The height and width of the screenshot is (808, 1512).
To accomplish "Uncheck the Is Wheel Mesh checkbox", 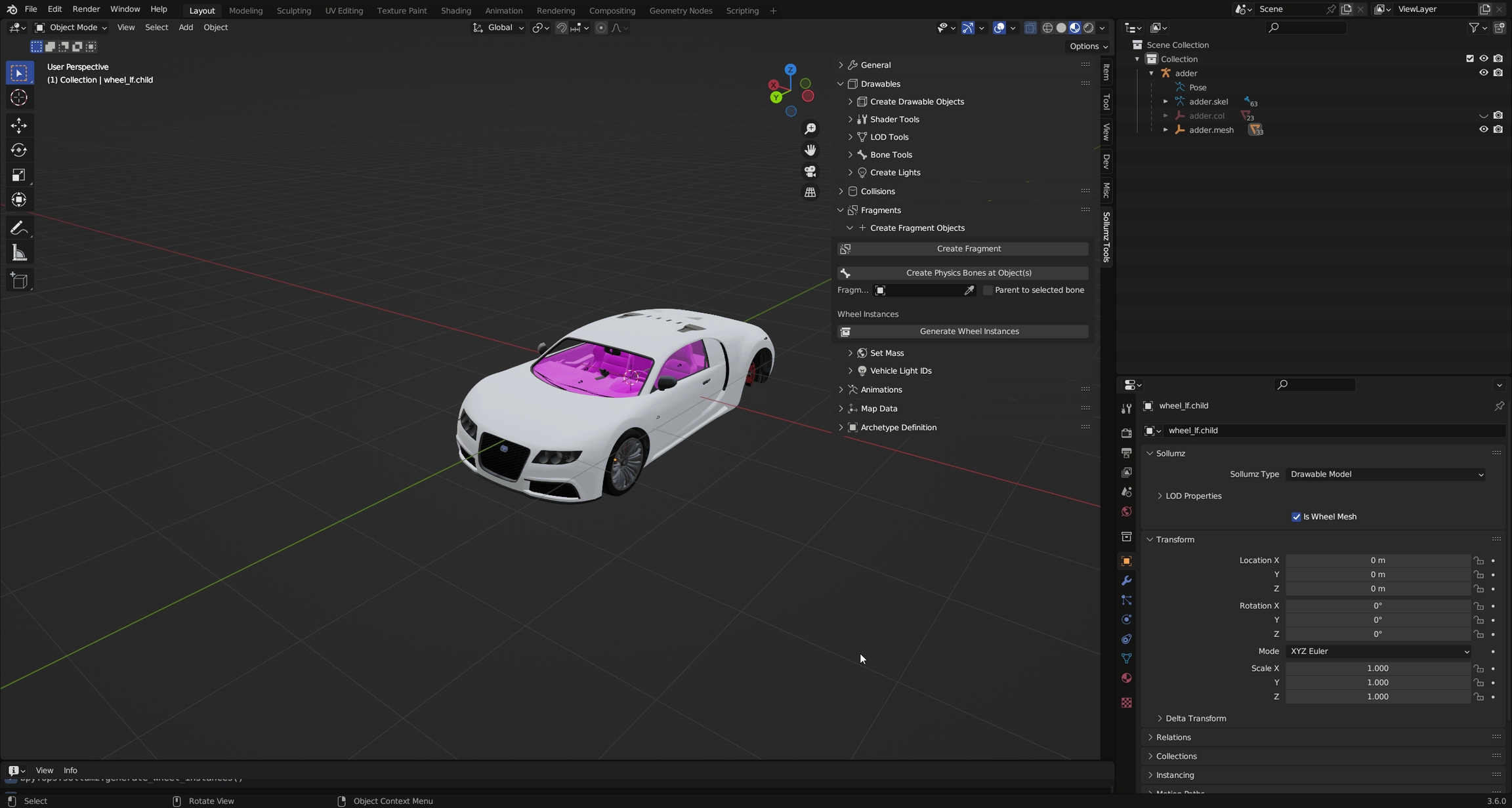I will tap(1296, 517).
